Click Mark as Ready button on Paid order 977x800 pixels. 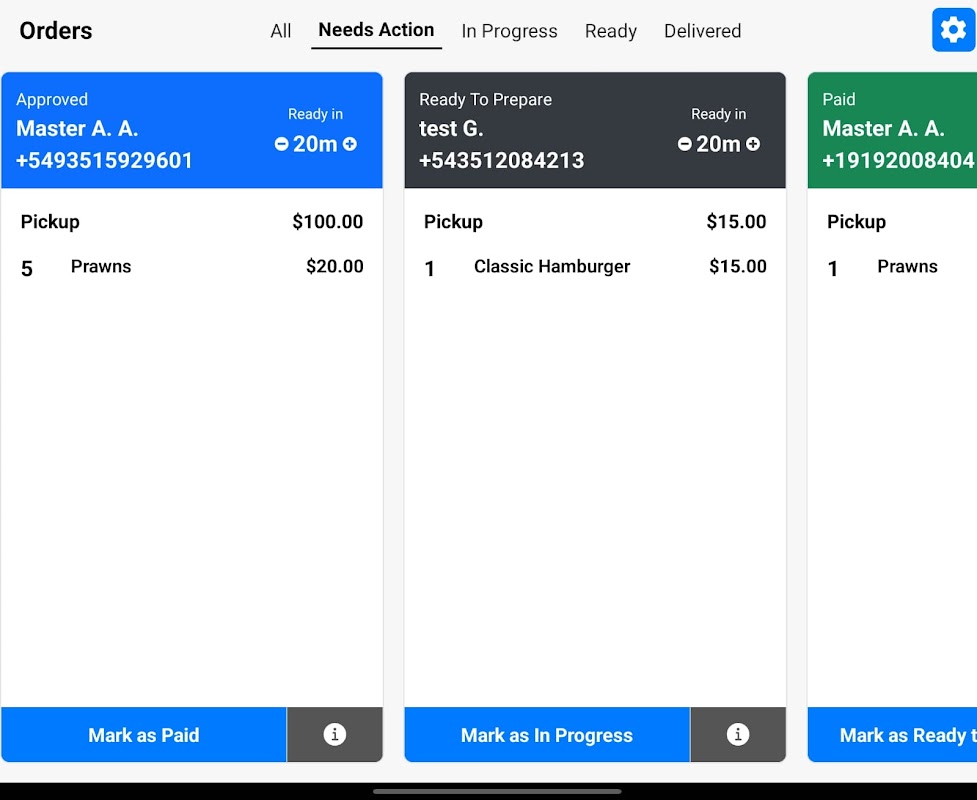coord(892,735)
